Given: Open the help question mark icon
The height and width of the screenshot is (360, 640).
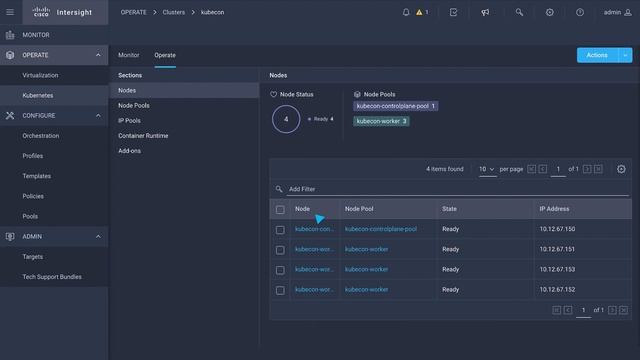Looking at the screenshot, I should 580,12.
